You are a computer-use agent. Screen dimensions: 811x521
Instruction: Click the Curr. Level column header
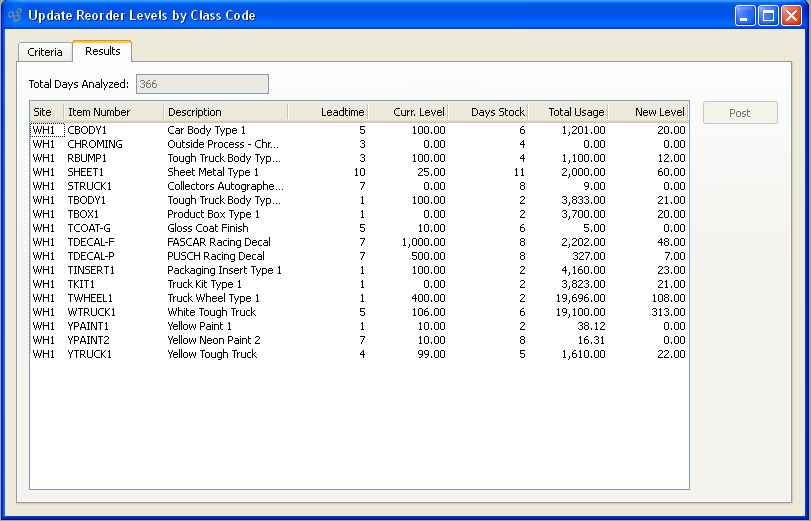408,112
